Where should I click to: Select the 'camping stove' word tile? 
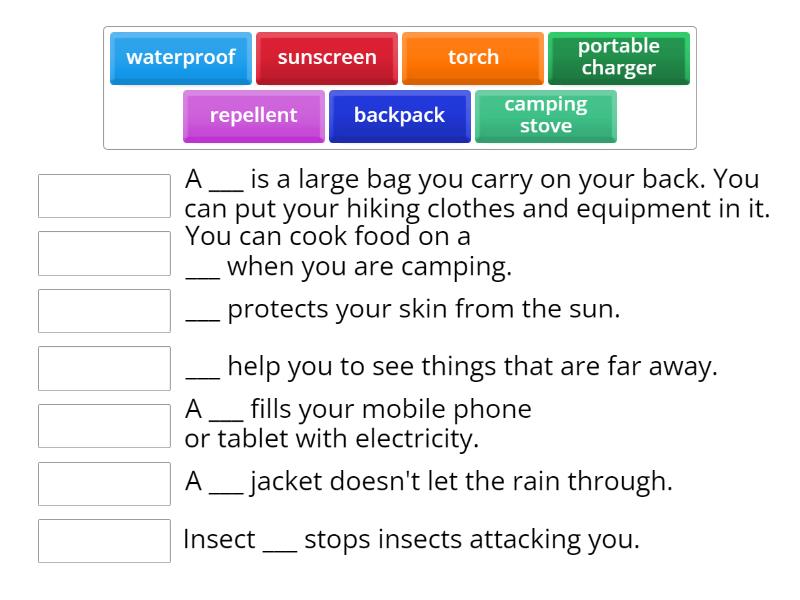point(545,115)
